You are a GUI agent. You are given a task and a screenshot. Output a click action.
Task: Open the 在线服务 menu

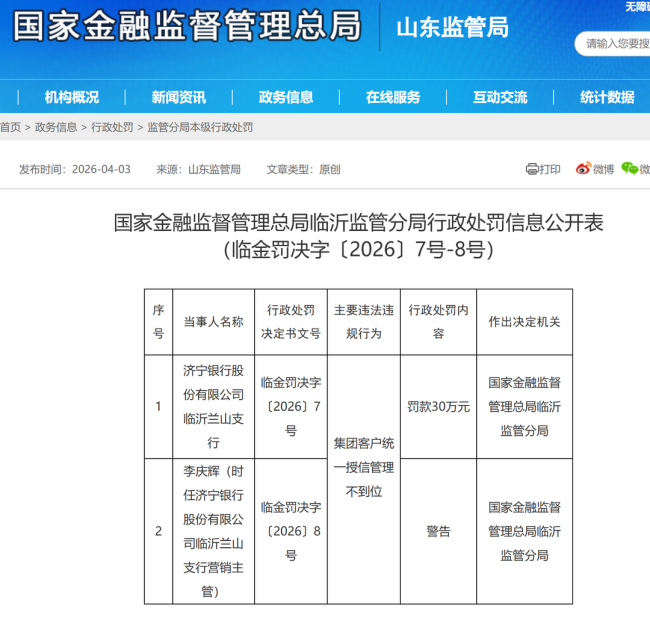pos(393,97)
